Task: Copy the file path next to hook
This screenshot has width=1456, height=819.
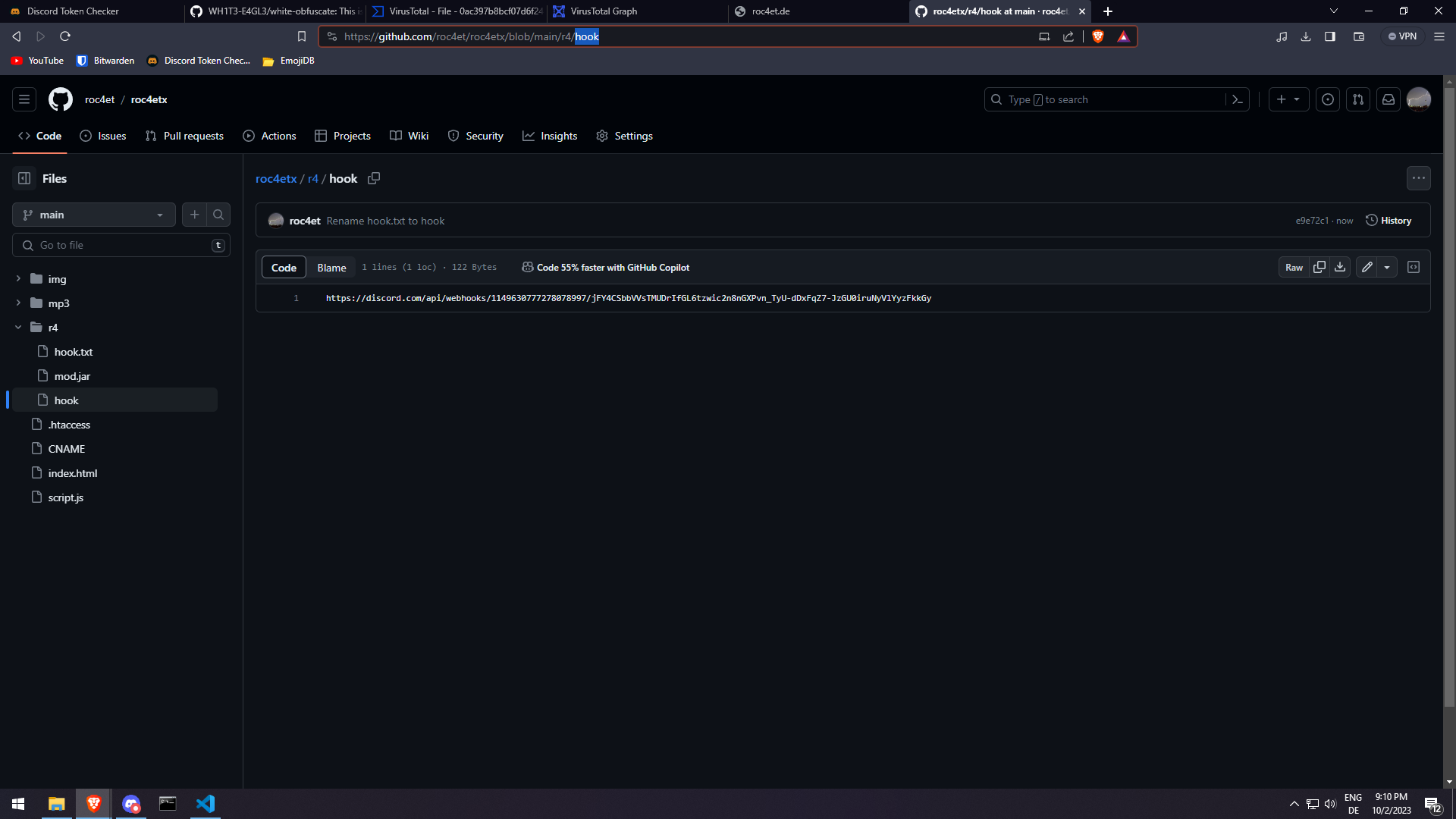Action: tap(374, 178)
